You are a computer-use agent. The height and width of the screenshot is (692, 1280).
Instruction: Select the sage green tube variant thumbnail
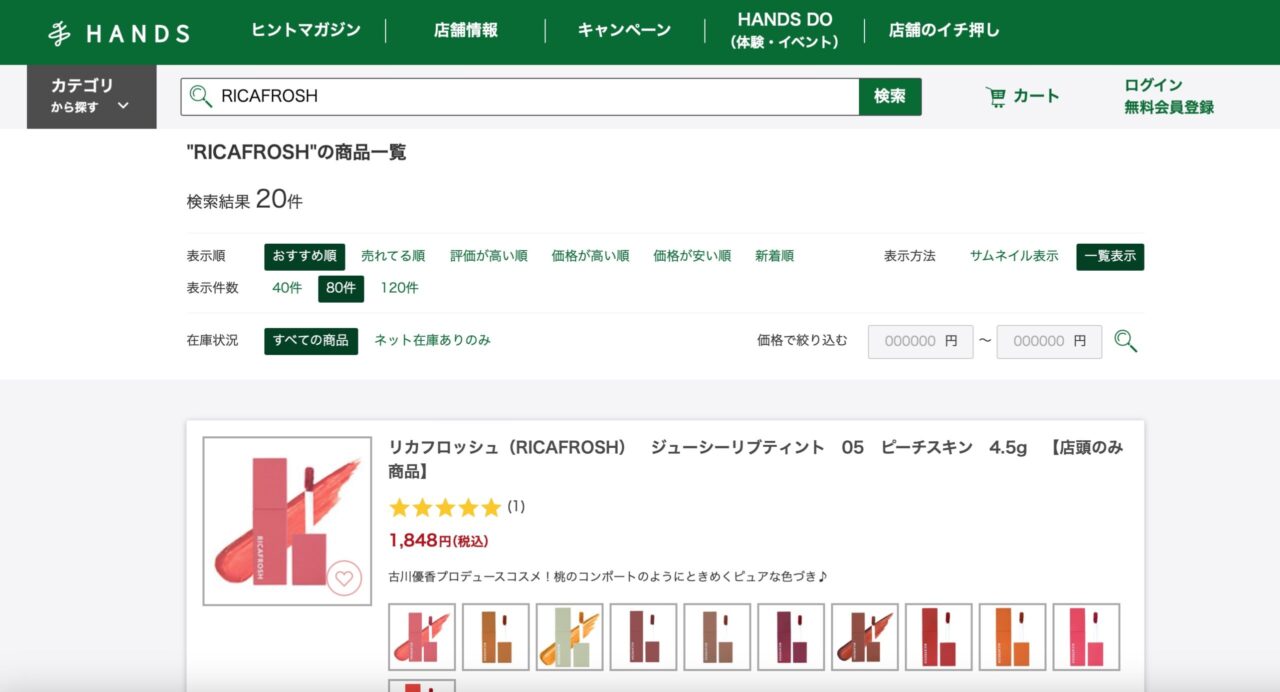(x=570, y=637)
